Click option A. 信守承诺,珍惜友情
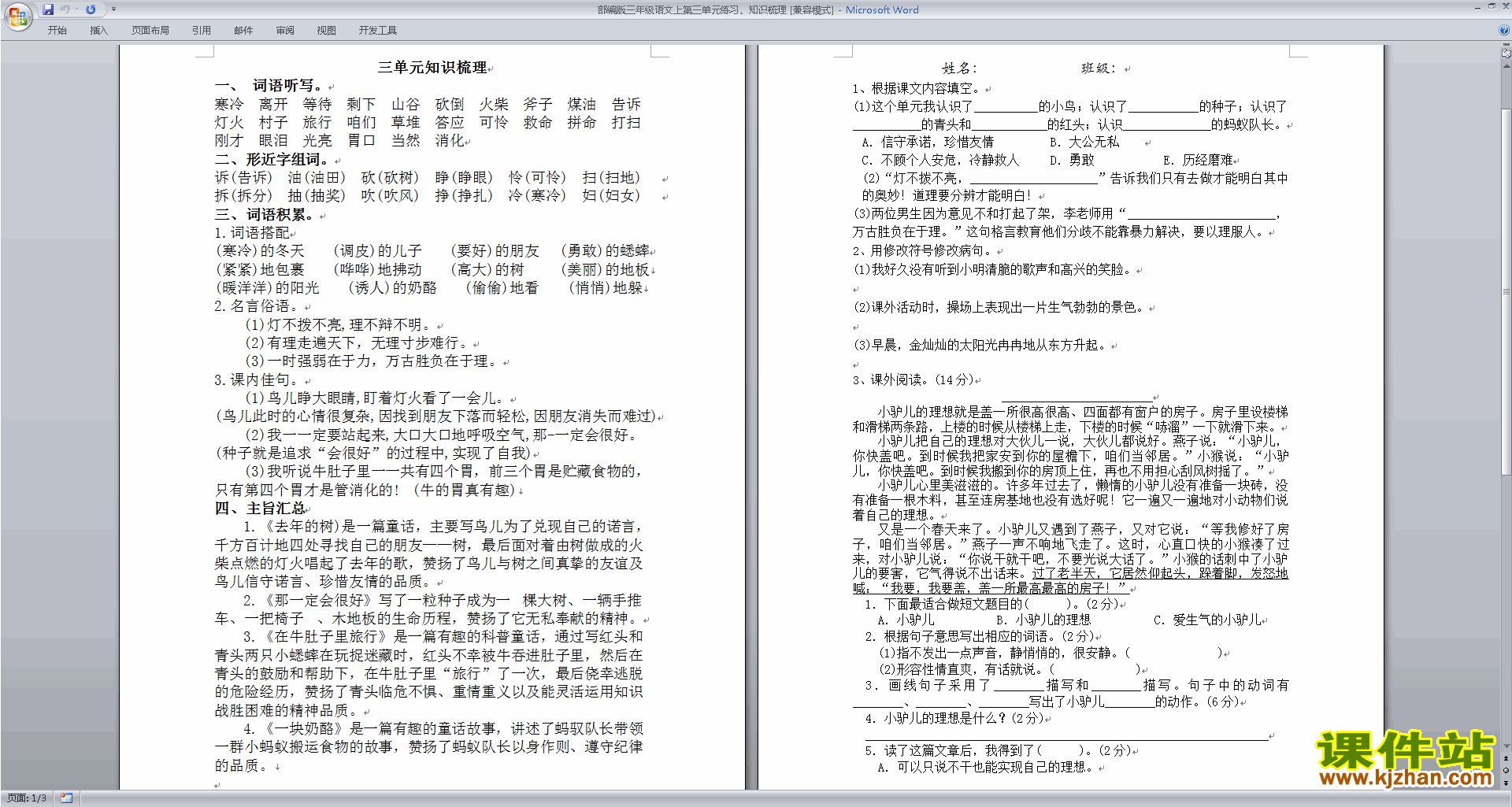1512x807 pixels. pos(928,142)
